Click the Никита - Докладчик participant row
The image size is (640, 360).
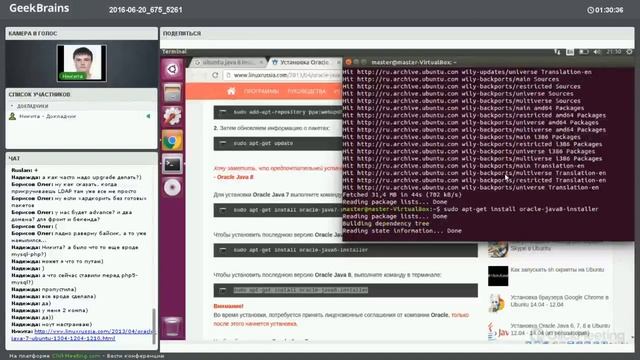(81, 116)
